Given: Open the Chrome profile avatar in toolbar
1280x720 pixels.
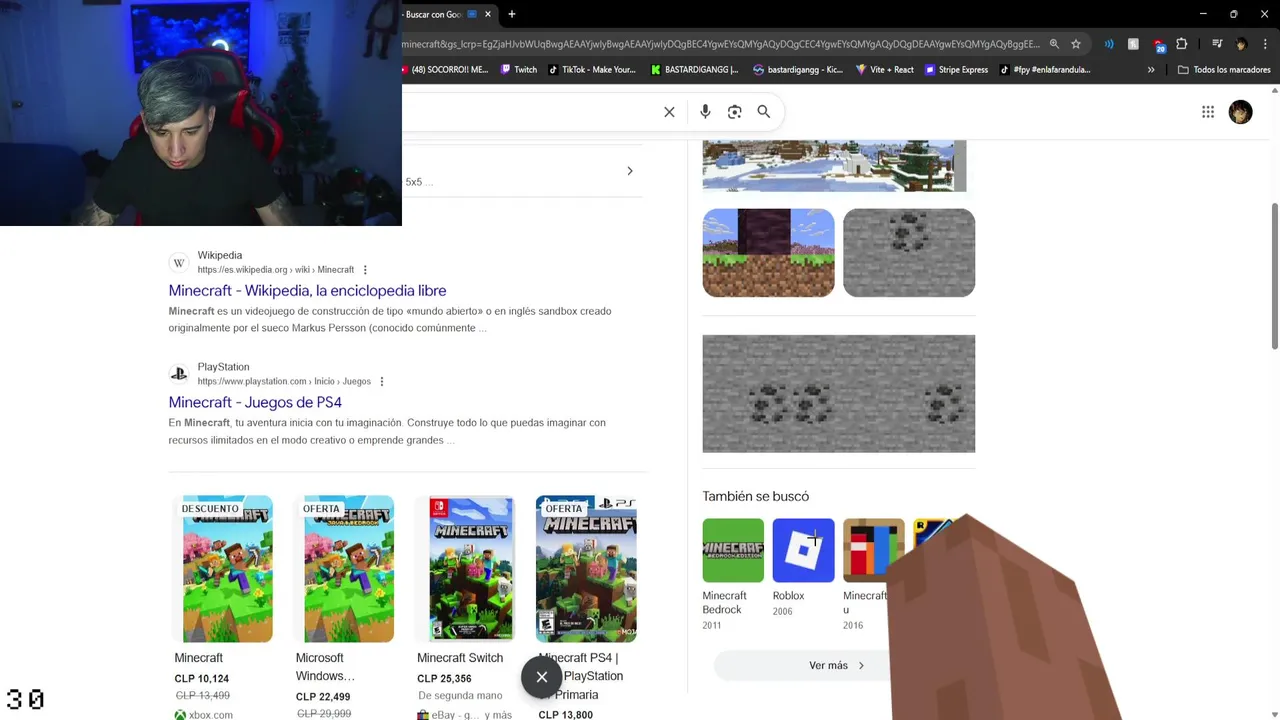Looking at the screenshot, I should coord(1241,44).
